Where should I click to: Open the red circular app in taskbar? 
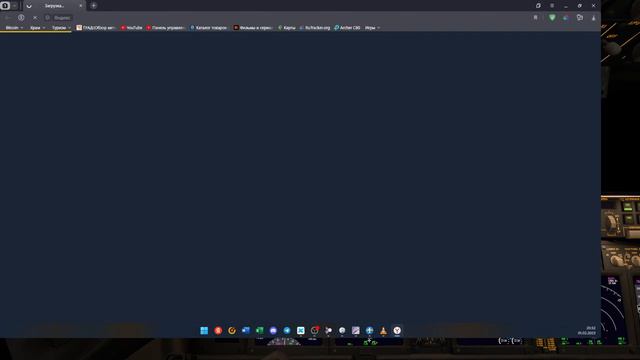click(218, 331)
